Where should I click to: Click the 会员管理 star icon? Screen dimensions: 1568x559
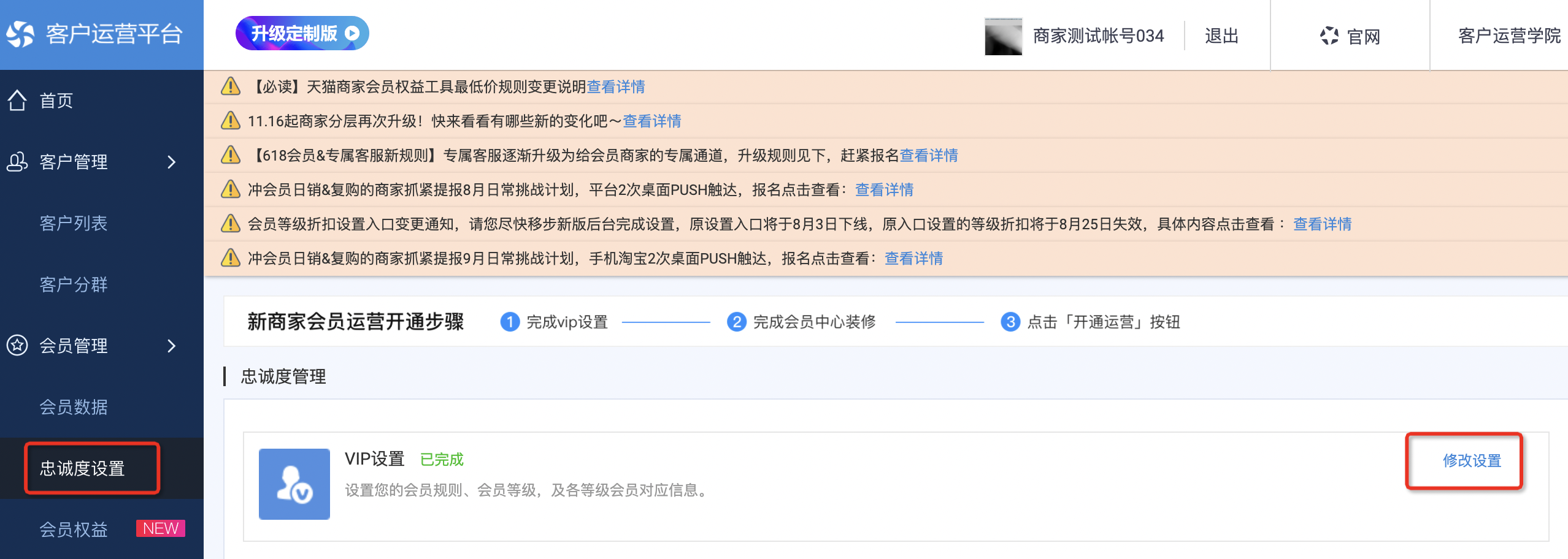click(17, 345)
